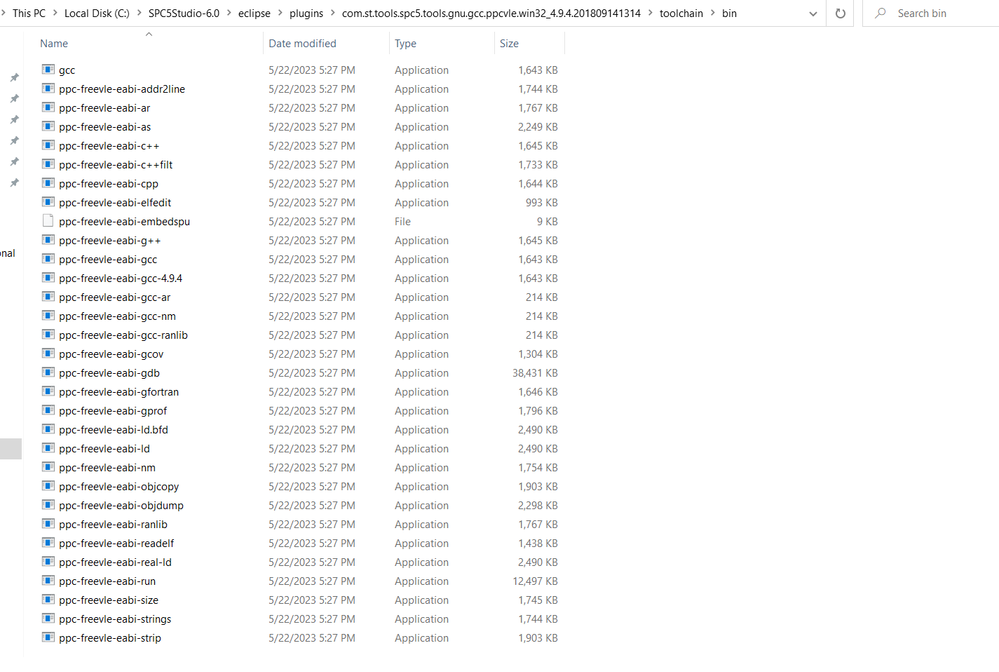Click the 12,497 KB size value

click(x=535, y=581)
